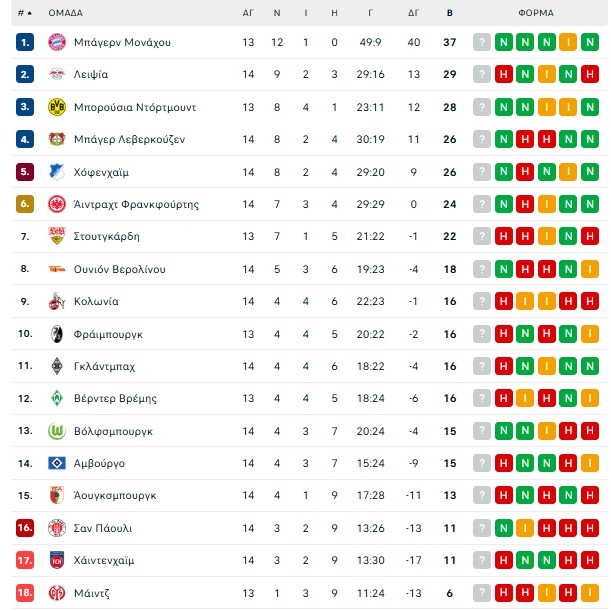The image size is (611, 611).
Task: Click the Eintracht Frankfurt logo
Action: [56, 204]
